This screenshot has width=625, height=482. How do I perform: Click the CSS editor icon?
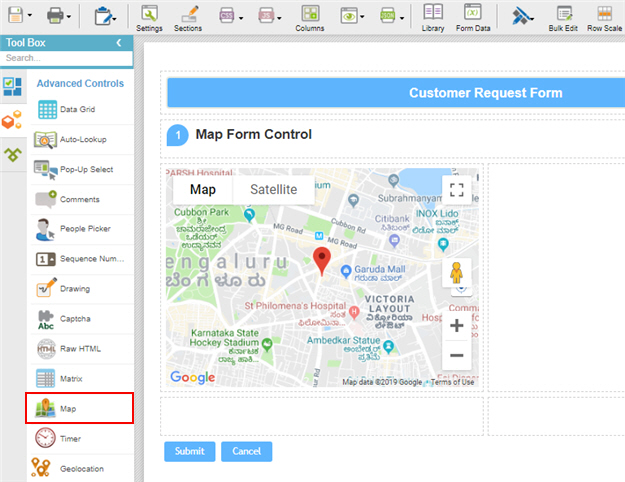coord(226,16)
